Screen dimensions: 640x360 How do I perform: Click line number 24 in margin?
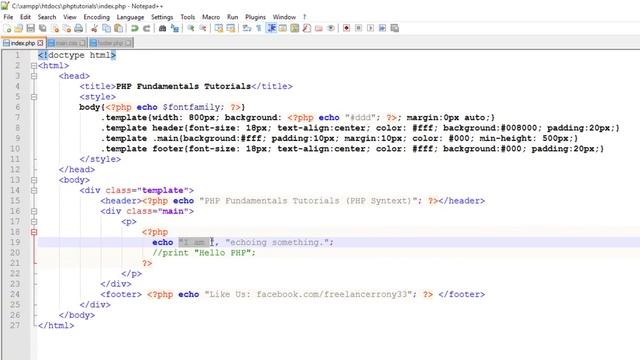[x=15, y=294]
